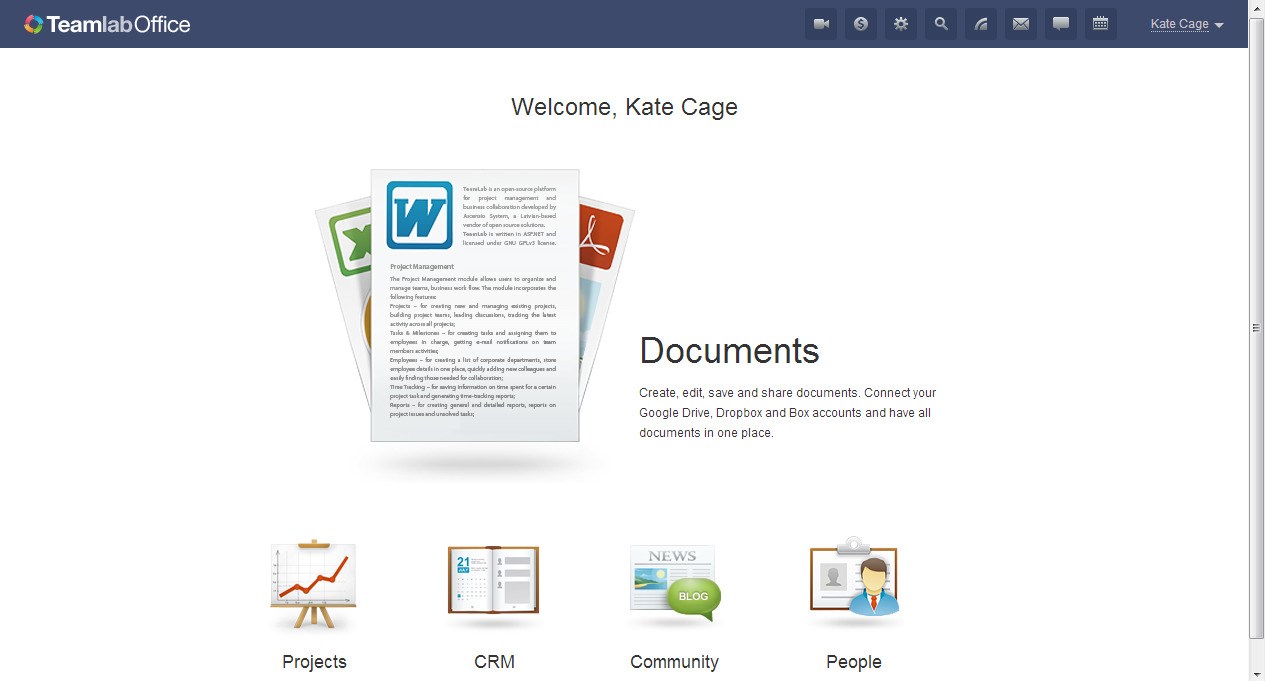1265x681 pixels.
Task: Go to the Projects module link
Action: [x=314, y=662]
